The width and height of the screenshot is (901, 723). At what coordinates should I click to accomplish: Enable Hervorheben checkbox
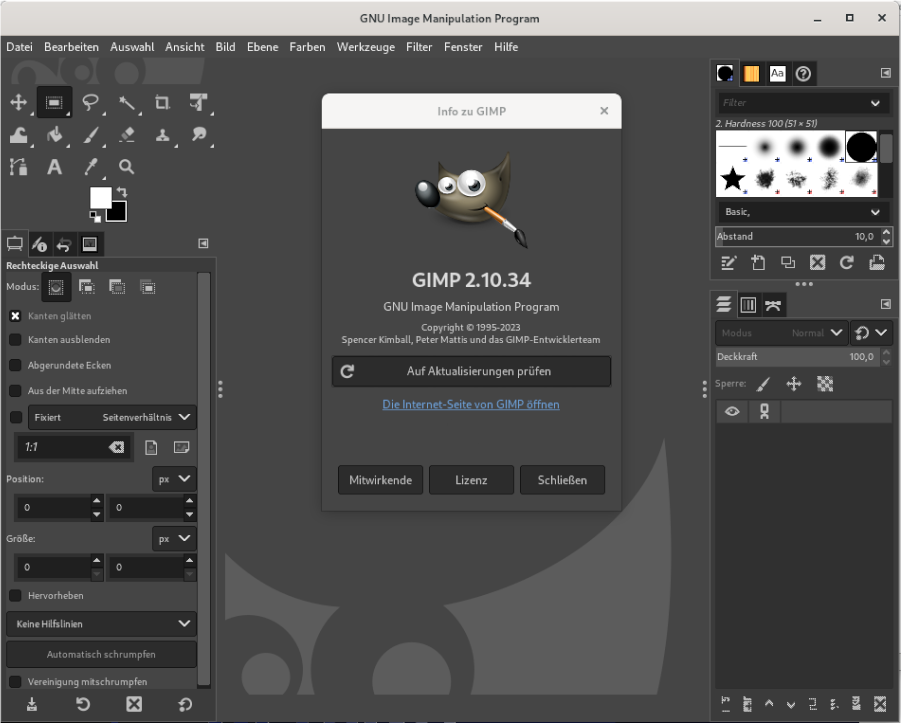(16, 595)
